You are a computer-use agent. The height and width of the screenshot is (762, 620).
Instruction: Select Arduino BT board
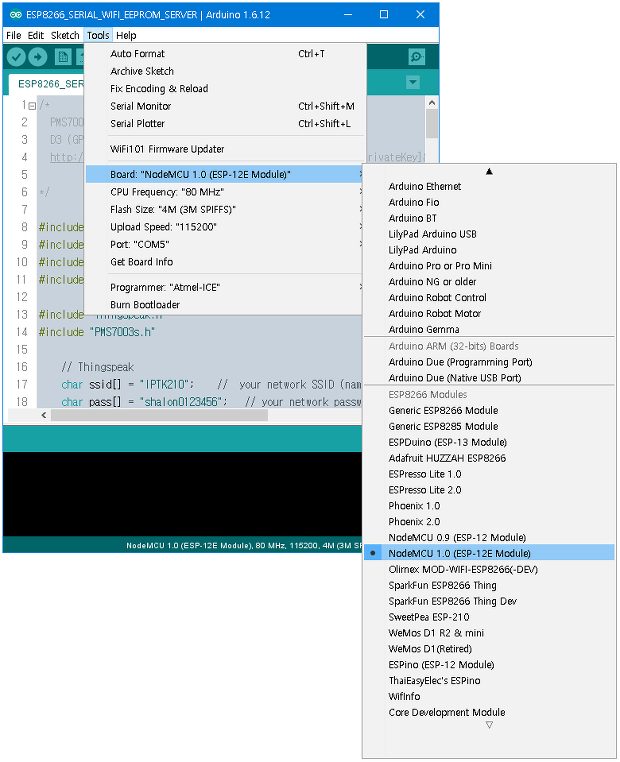(489, 218)
